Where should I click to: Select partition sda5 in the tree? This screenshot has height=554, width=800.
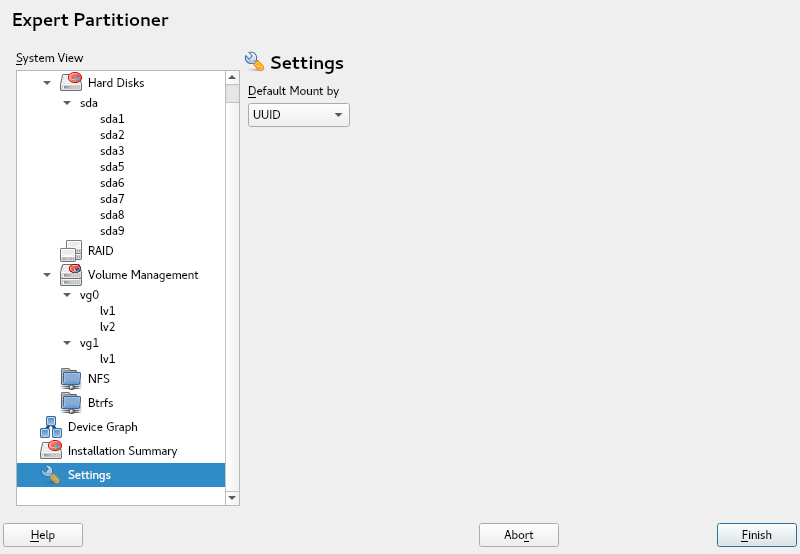coord(112,167)
